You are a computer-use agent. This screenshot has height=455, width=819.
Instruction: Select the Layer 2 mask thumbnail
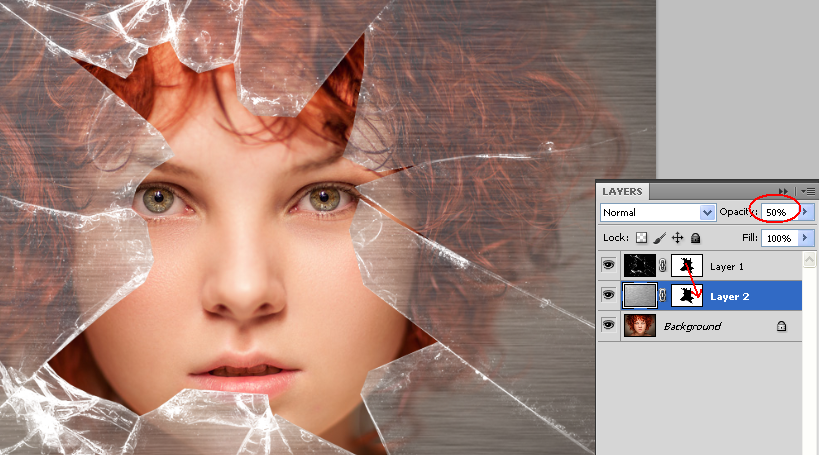pos(687,295)
